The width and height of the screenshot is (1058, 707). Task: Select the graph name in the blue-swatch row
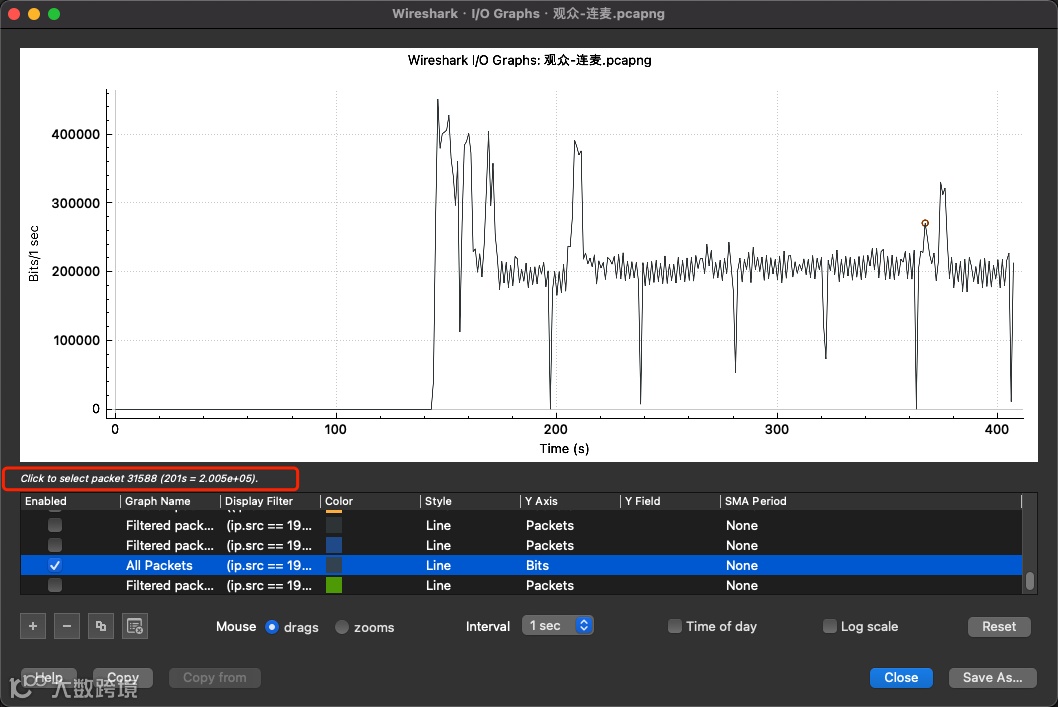(169, 545)
